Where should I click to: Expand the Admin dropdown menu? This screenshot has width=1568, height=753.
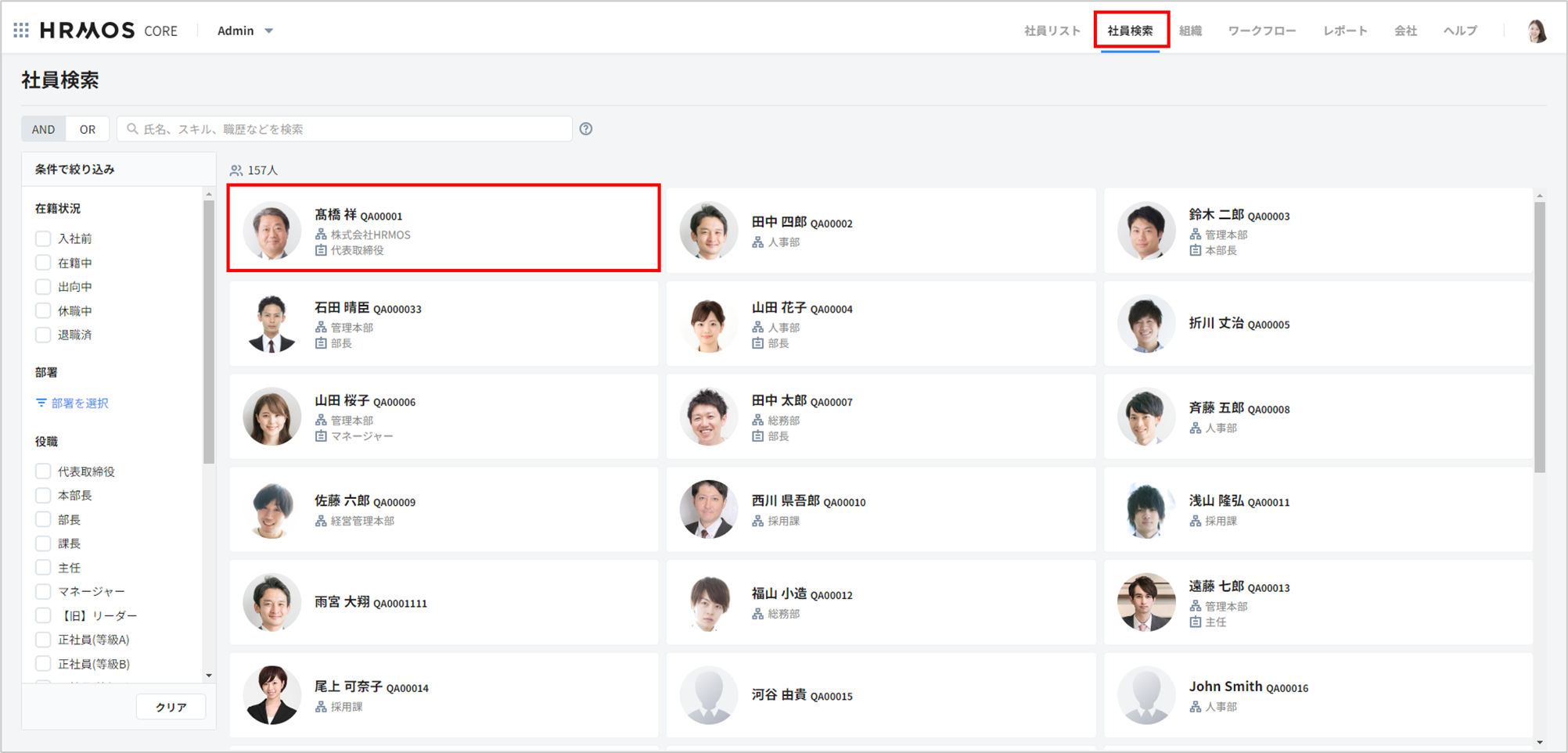[x=245, y=30]
